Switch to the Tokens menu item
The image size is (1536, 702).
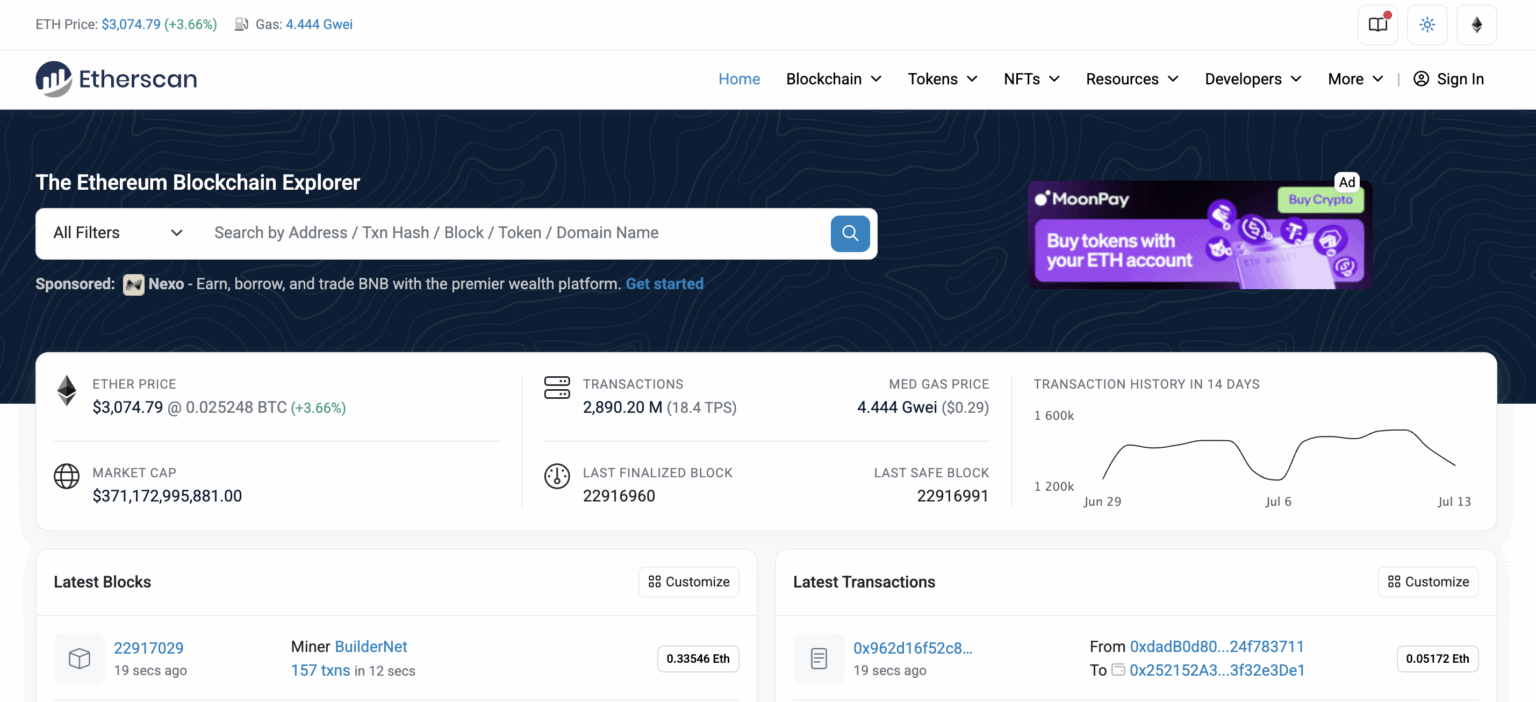click(x=941, y=79)
